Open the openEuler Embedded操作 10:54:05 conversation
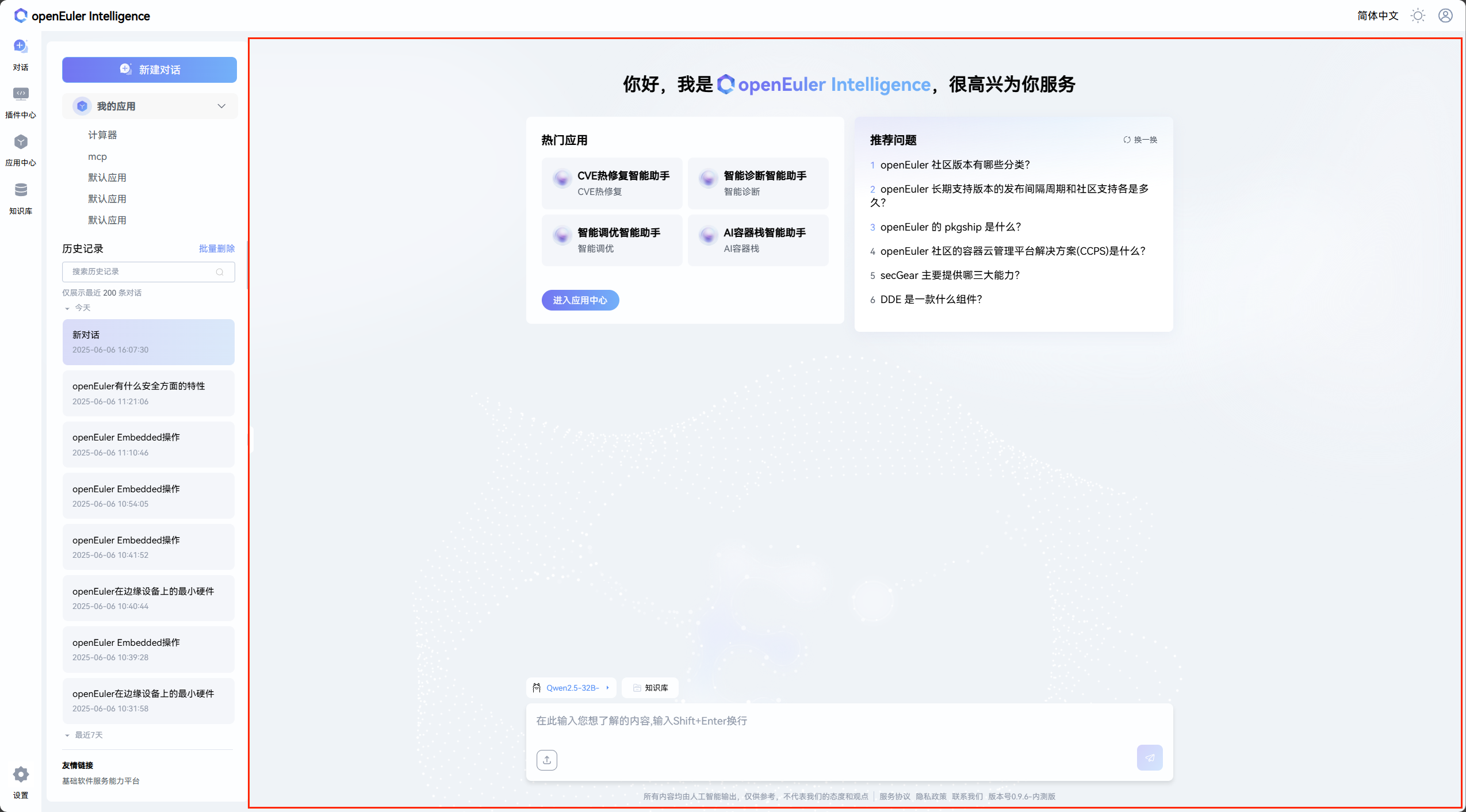 pyautogui.click(x=148, y=496)
